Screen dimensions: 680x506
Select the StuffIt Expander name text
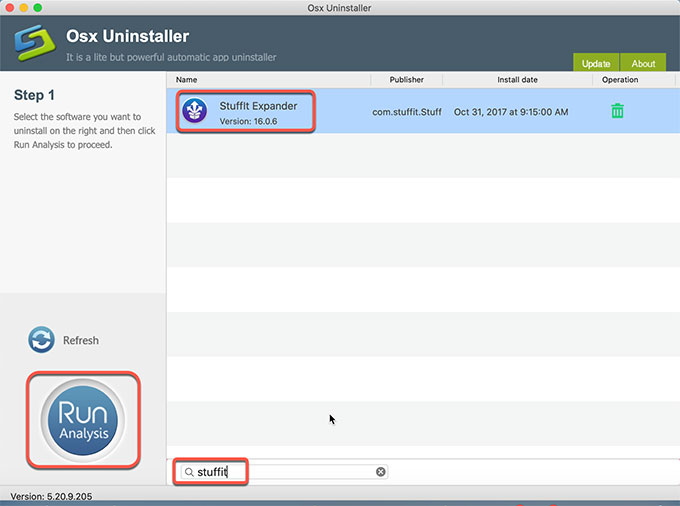258,106
